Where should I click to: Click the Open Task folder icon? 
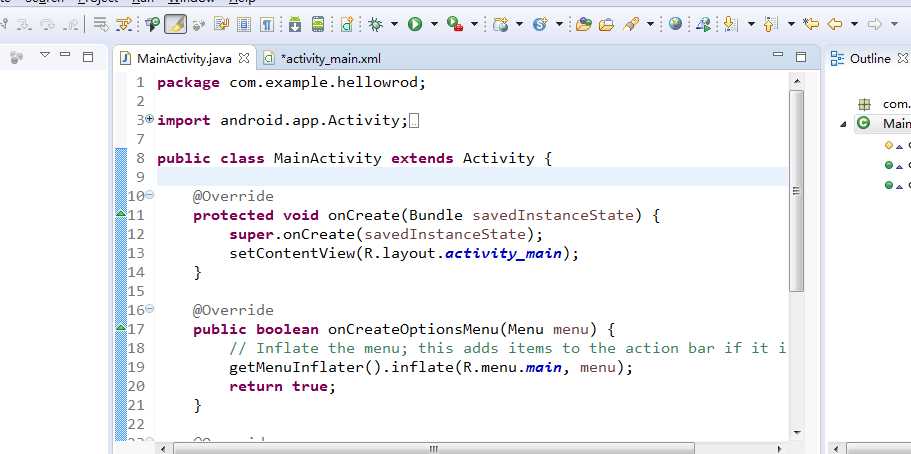(x=606, y=24)
